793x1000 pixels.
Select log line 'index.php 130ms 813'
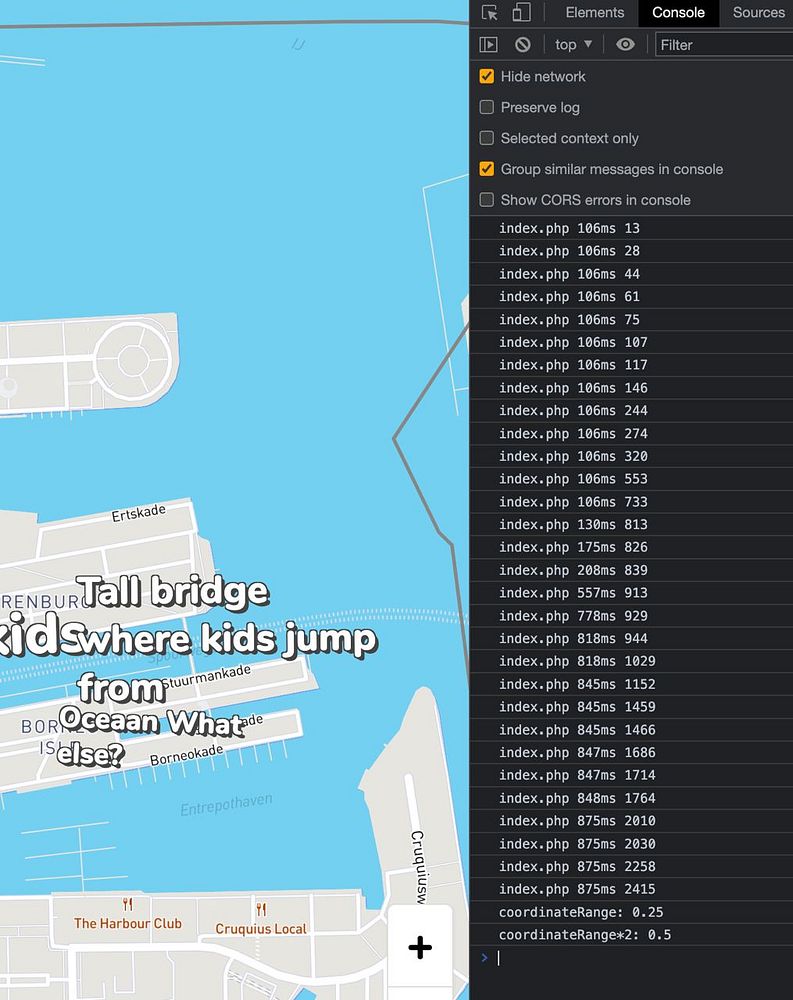(x=632, y=524)
